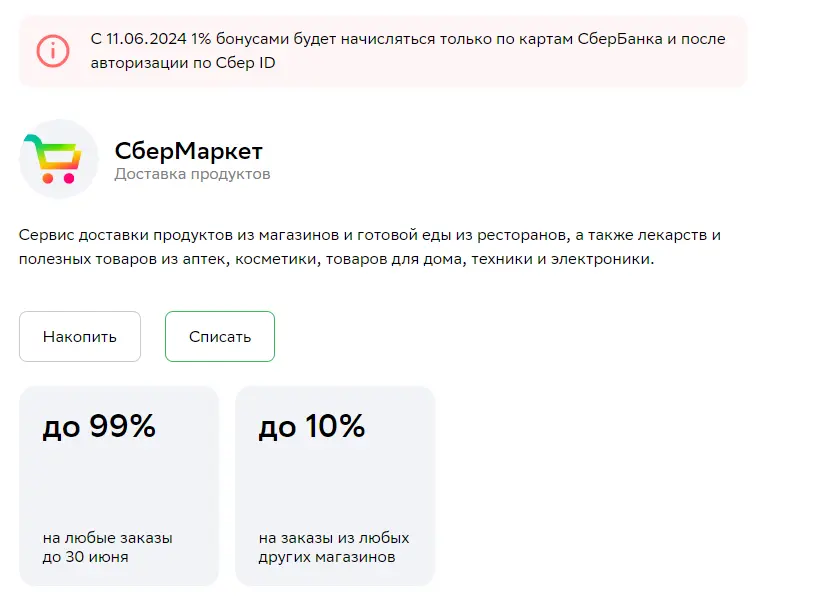
Task: Open the до 10% offer card
Action: click(x=335, y=486)
